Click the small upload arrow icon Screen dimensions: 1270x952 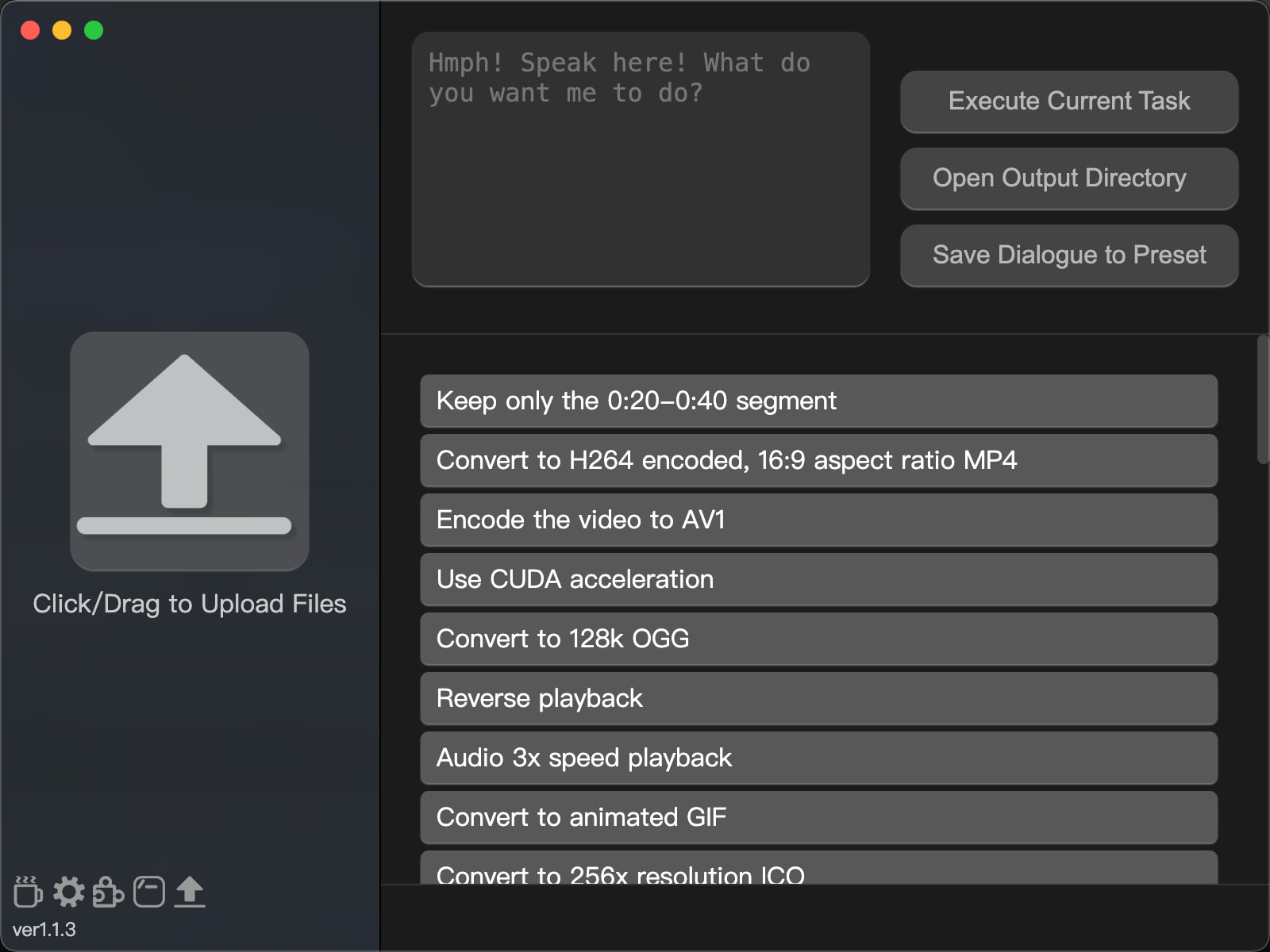(x=190, y=892)
